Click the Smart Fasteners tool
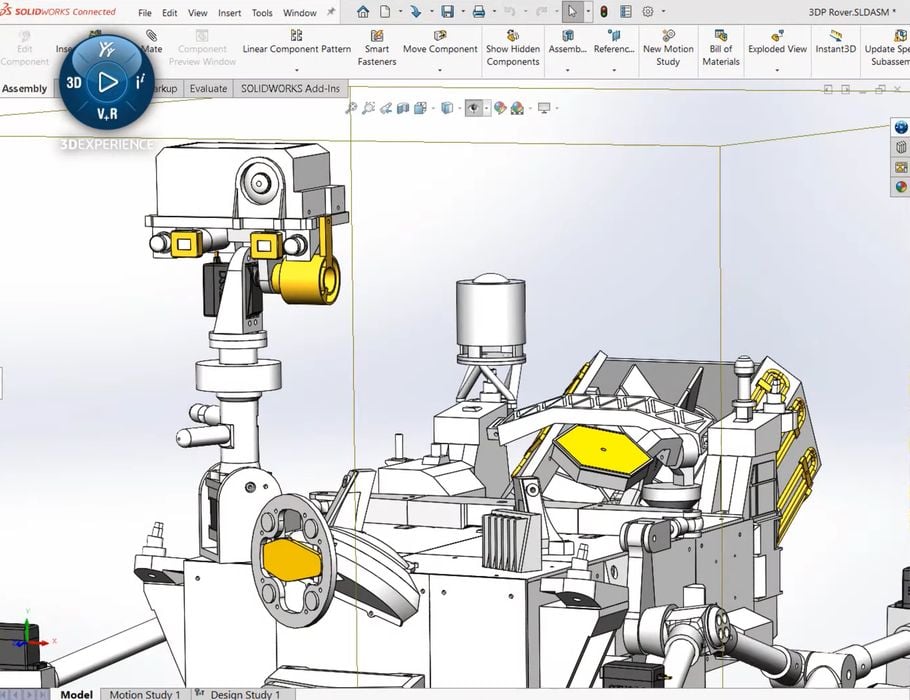 click(x=377, y=48)
